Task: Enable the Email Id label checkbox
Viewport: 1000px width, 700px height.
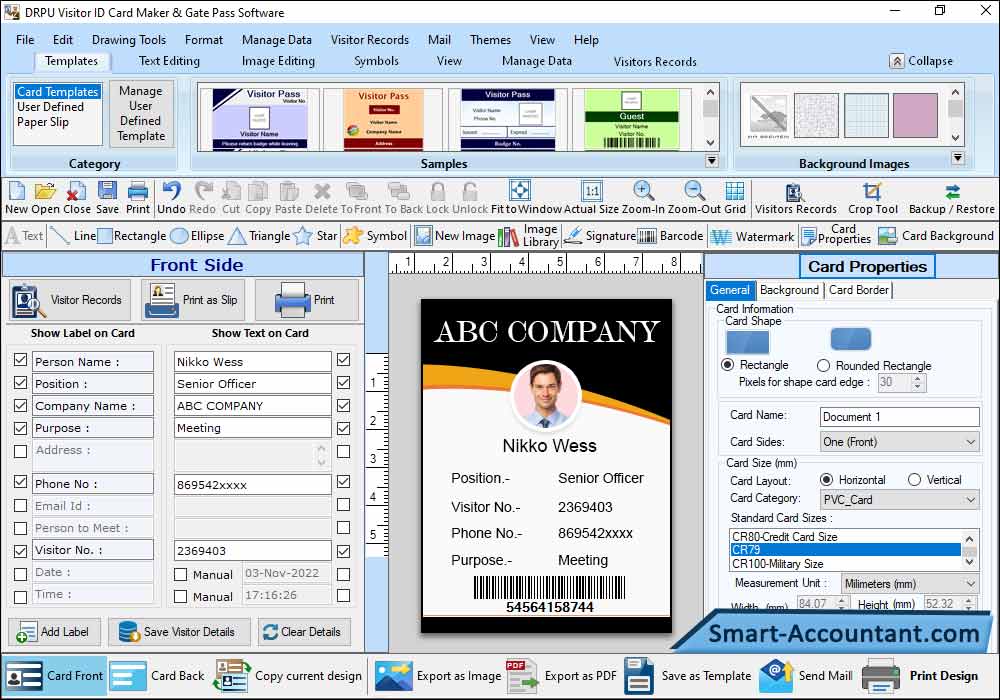Action: tap(20, 506)
